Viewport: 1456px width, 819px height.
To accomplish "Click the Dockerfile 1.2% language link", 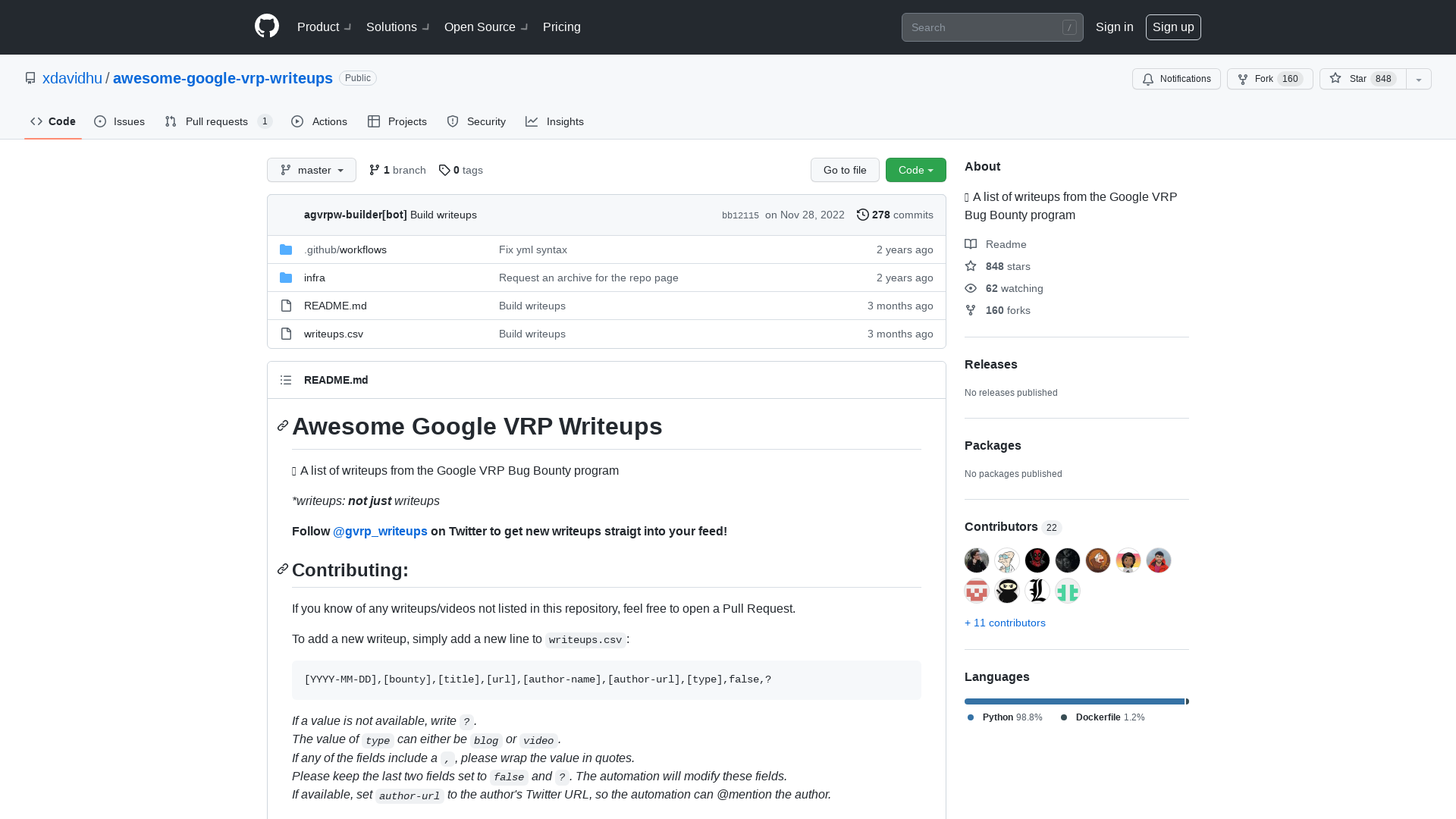I will (1103, 717).
